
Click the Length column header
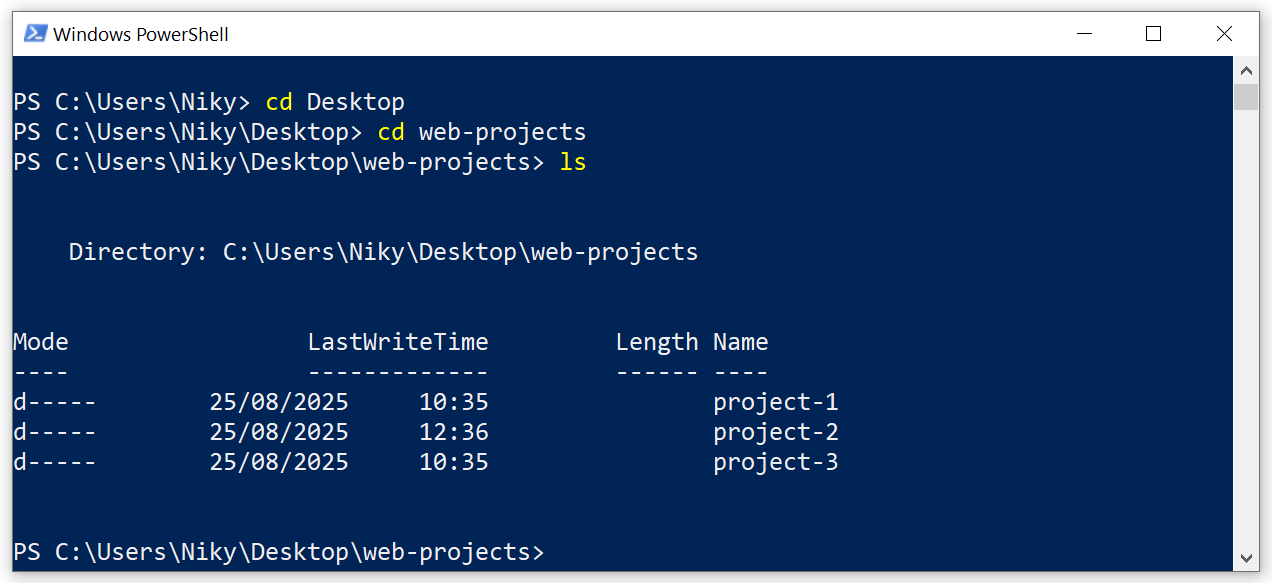(657, 341)
